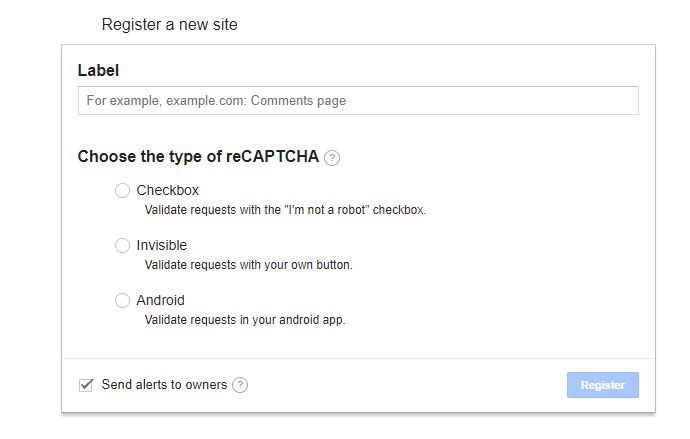Click "Validate requests with your own button" text
Viewport: 690px width, 439px height.
click(249, 265)
